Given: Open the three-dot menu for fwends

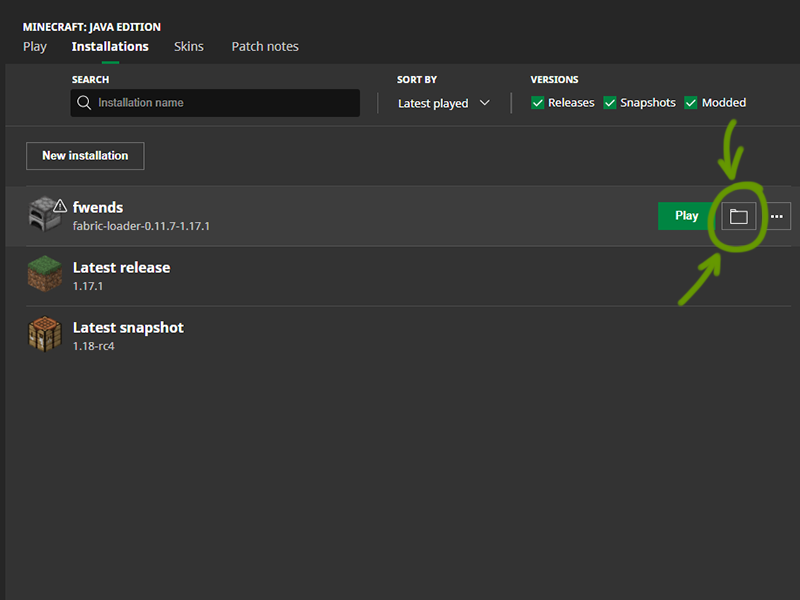Looking at the screenshot, I should [x=776, y=216].
